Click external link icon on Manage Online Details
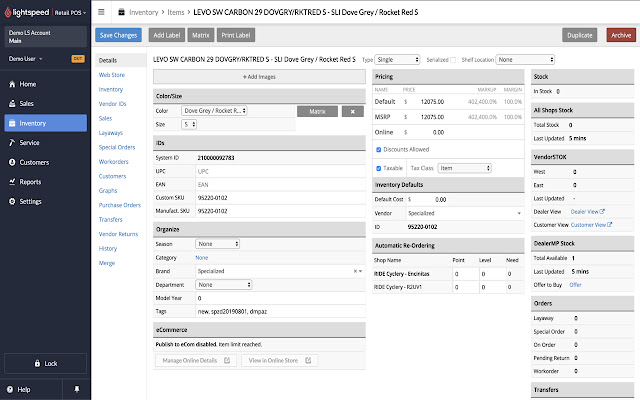Screen dimensions: 640x400 [x=227, y=360]
